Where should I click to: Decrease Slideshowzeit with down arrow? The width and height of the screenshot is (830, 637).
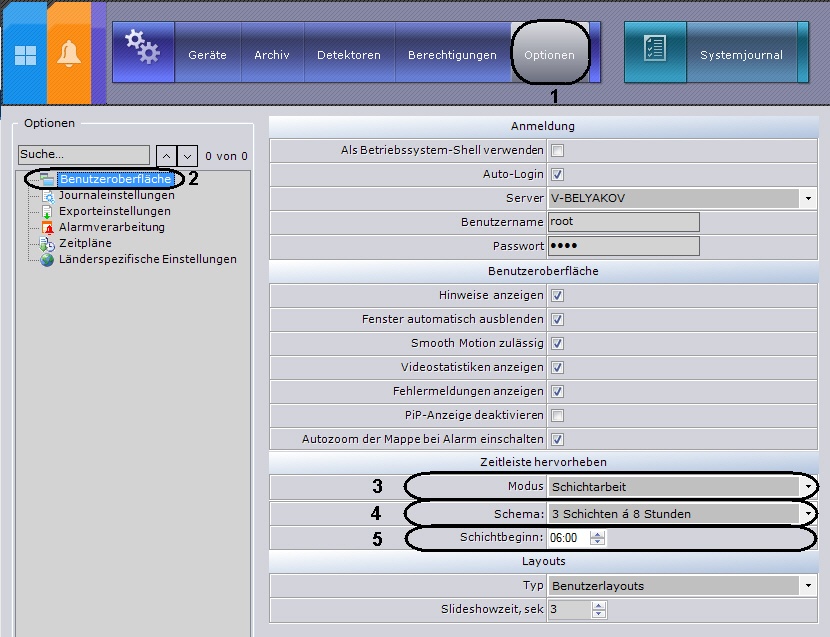coord(599,614)
